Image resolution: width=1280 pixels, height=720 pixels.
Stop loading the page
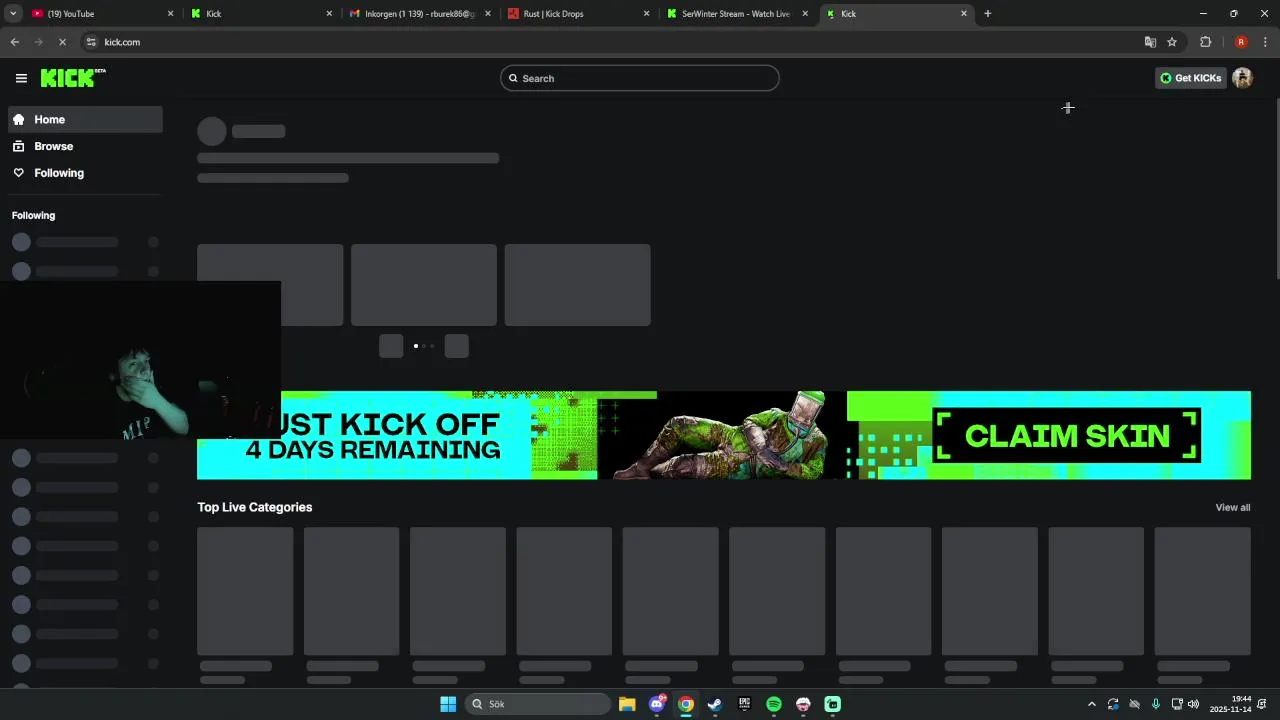pyautogui.click(x=62, y=42)
